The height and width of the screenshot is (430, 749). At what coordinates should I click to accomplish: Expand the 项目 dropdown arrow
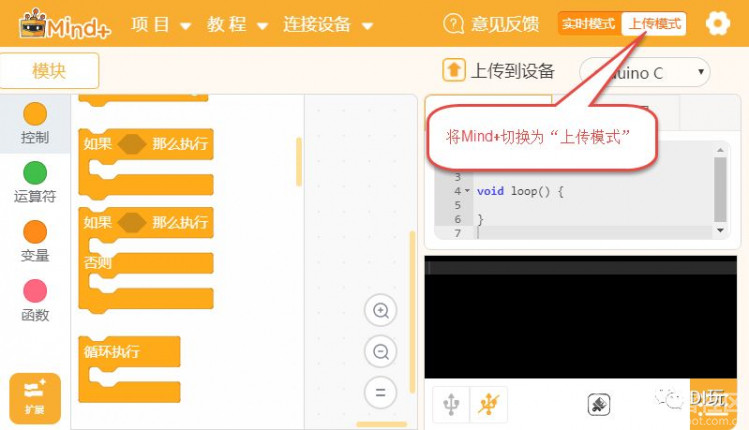(186, 26)
